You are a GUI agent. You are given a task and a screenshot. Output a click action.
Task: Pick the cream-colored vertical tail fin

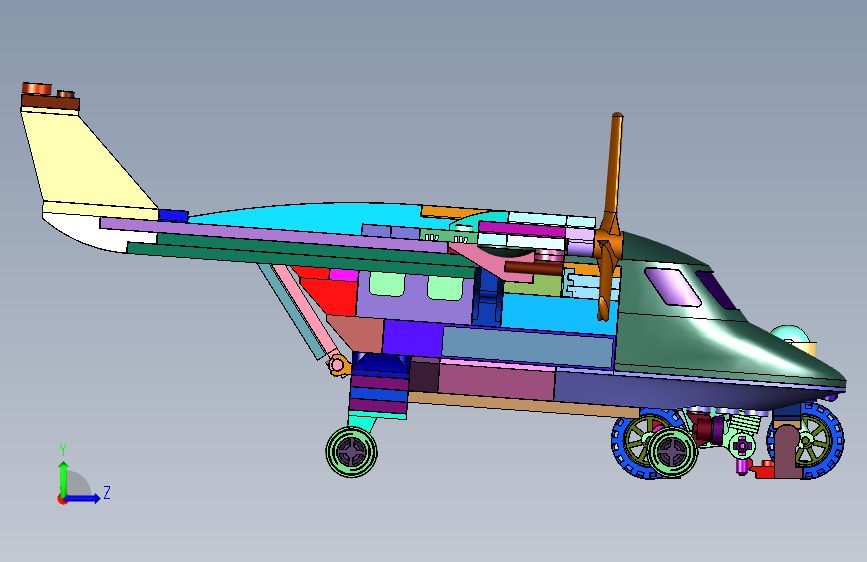(x=83, y=158)
